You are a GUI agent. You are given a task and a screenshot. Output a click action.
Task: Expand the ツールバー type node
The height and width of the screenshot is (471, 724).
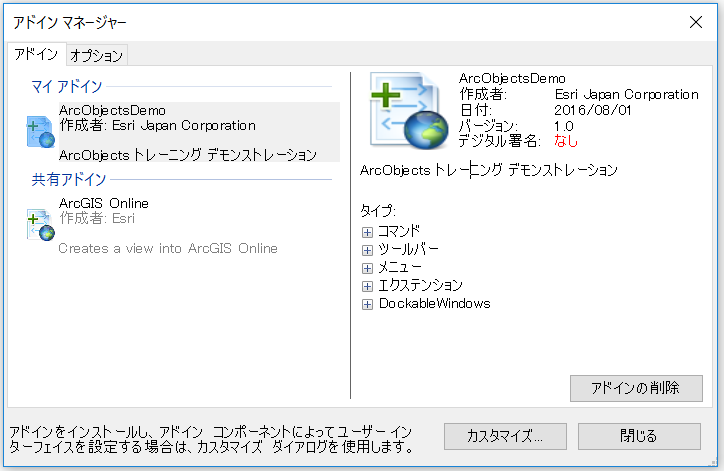[367, 250]
